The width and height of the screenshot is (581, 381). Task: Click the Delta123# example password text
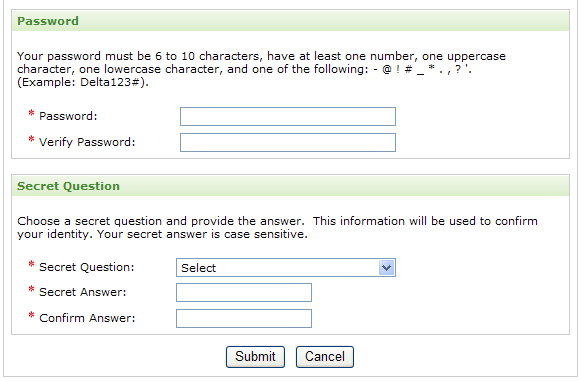pos(111,82)
